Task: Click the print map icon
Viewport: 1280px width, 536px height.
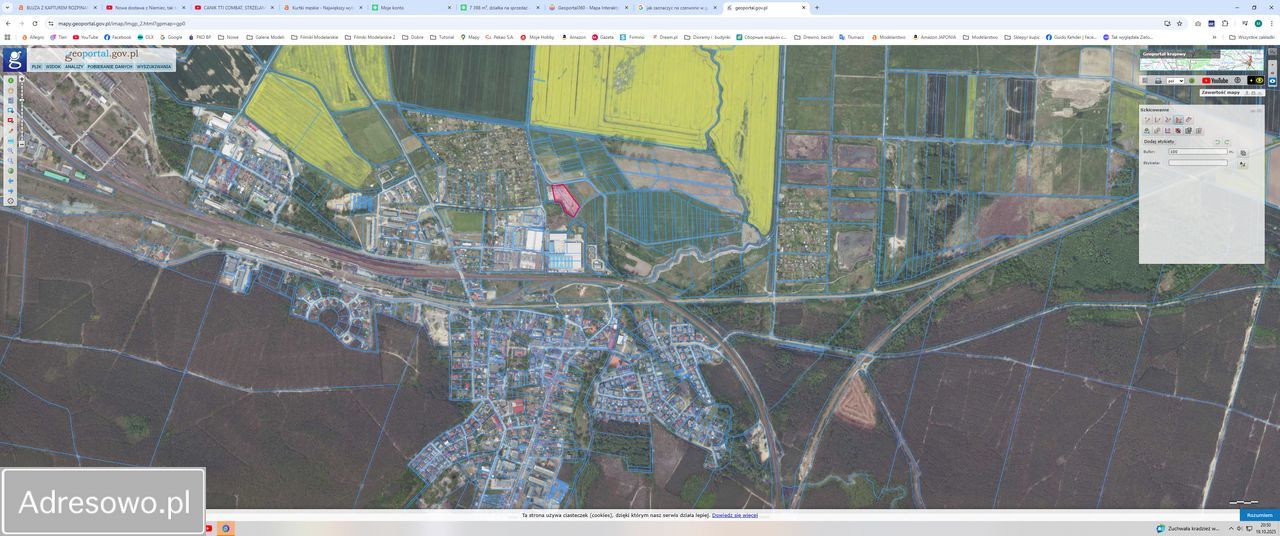Action: [1158, 81]
